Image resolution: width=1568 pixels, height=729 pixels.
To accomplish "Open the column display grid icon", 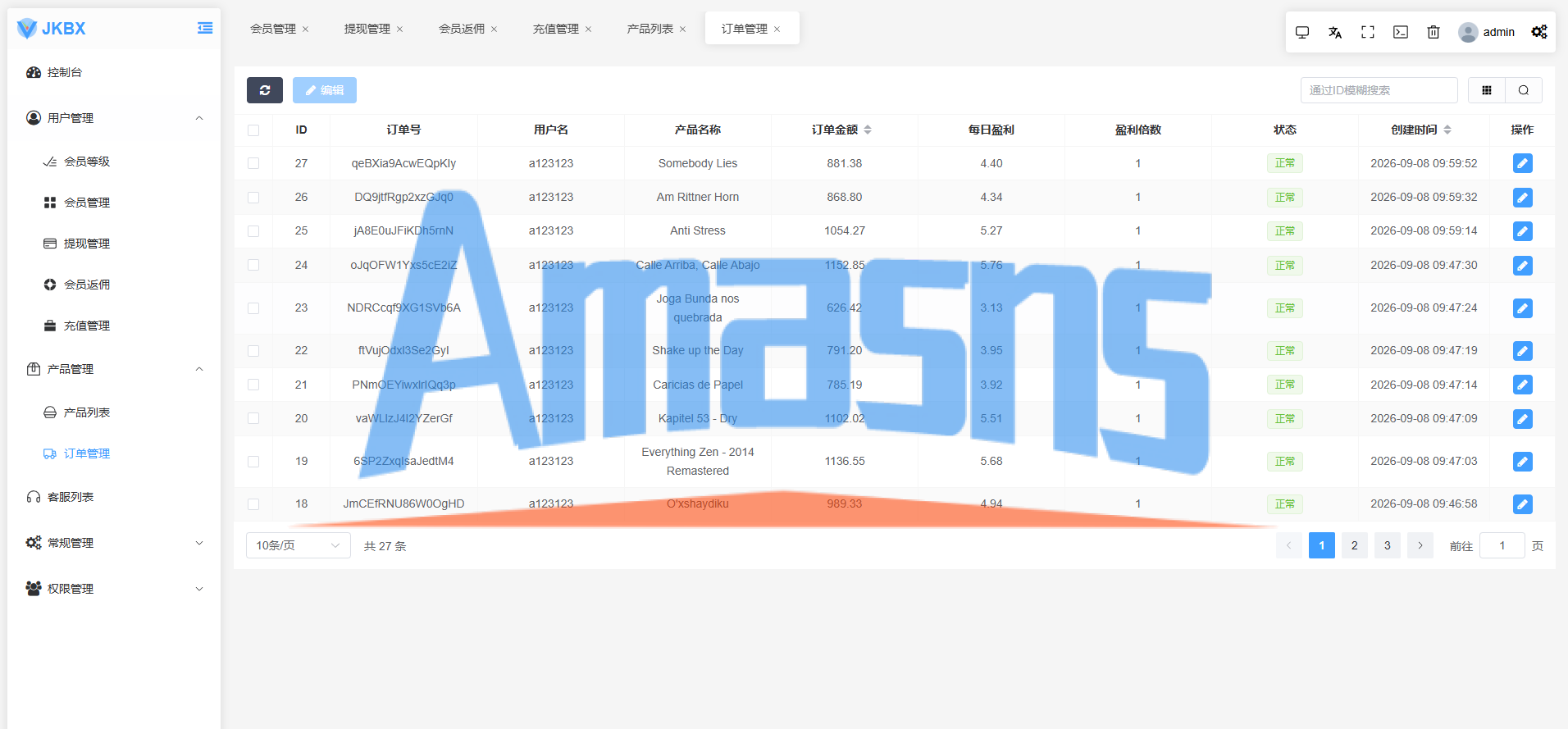I will click(x=1487, y=90).
